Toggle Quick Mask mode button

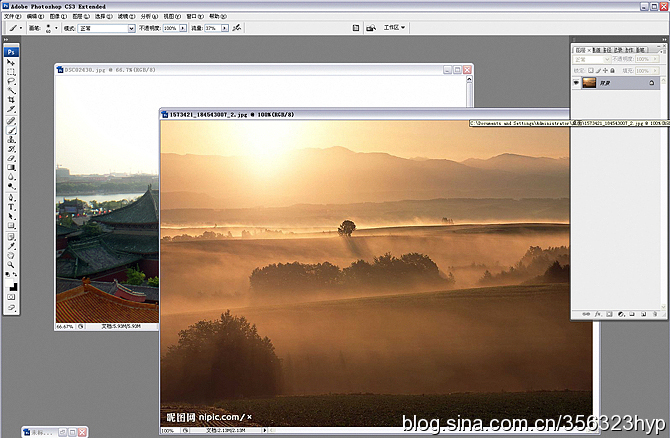tap(12, 297)
